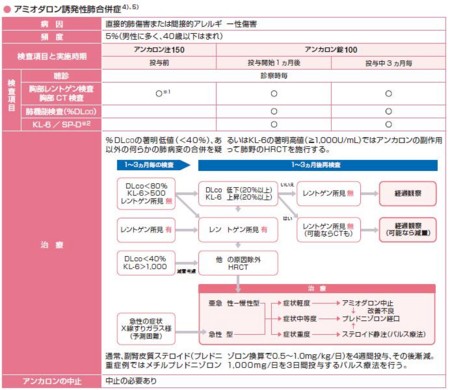Click the blue 1~3ヵ月毎の検査 arrow banner

click(153, 165)
